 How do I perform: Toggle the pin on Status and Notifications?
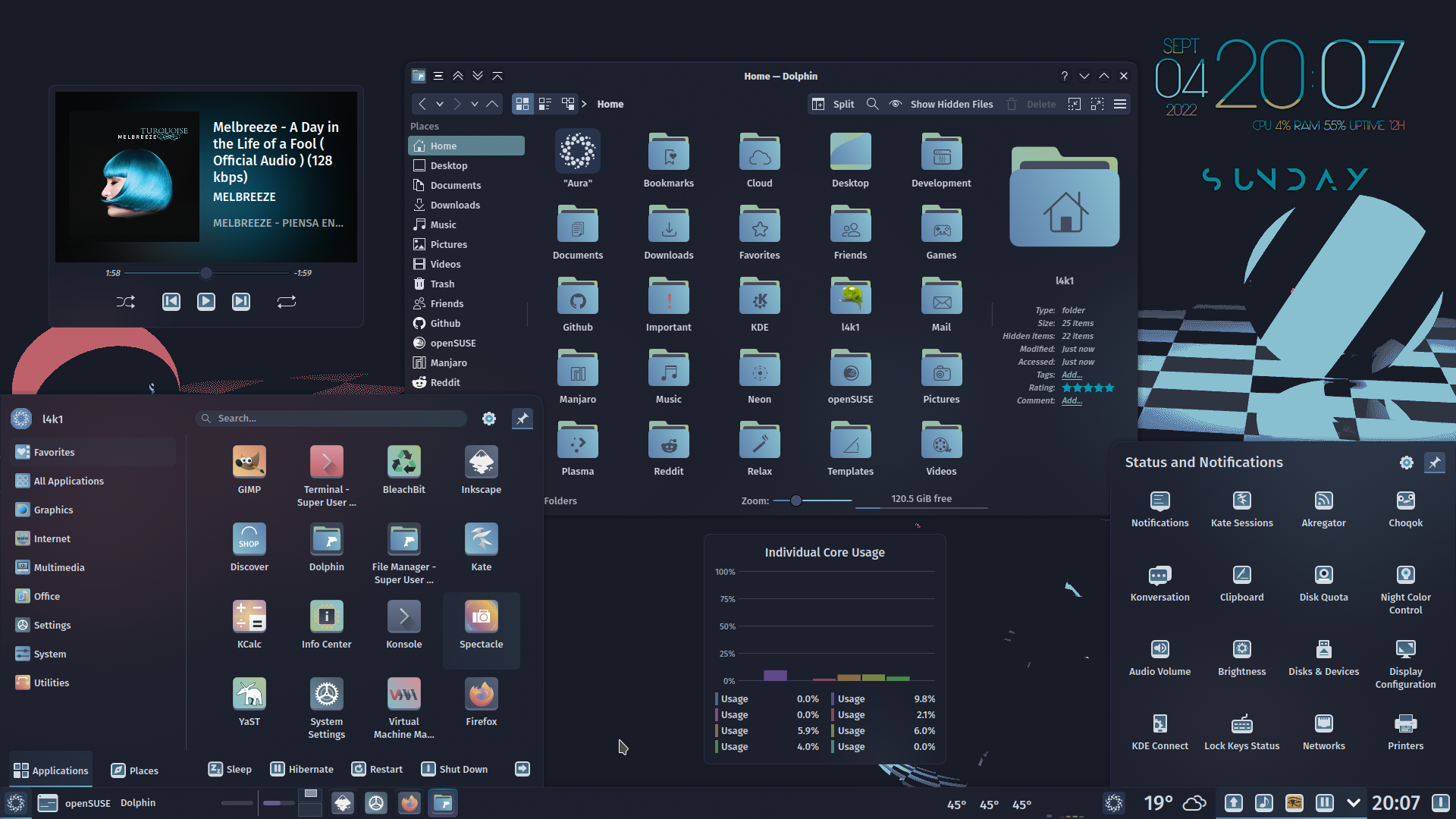(1434, 463)
